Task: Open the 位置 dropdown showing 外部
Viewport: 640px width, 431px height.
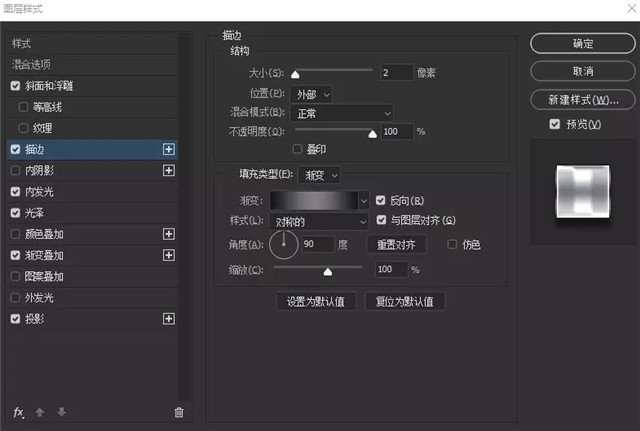Action: [x=311, y=95]
